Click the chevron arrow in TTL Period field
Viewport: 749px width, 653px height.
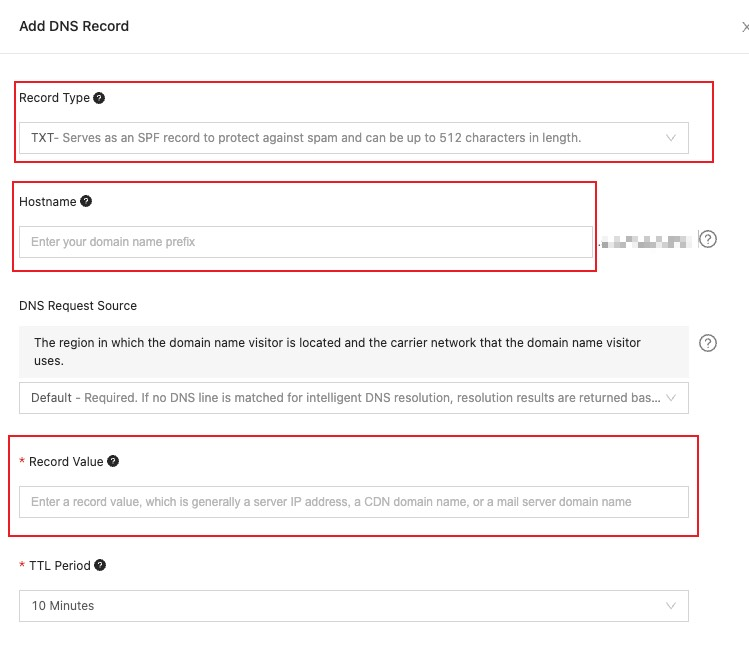point(671,606)
